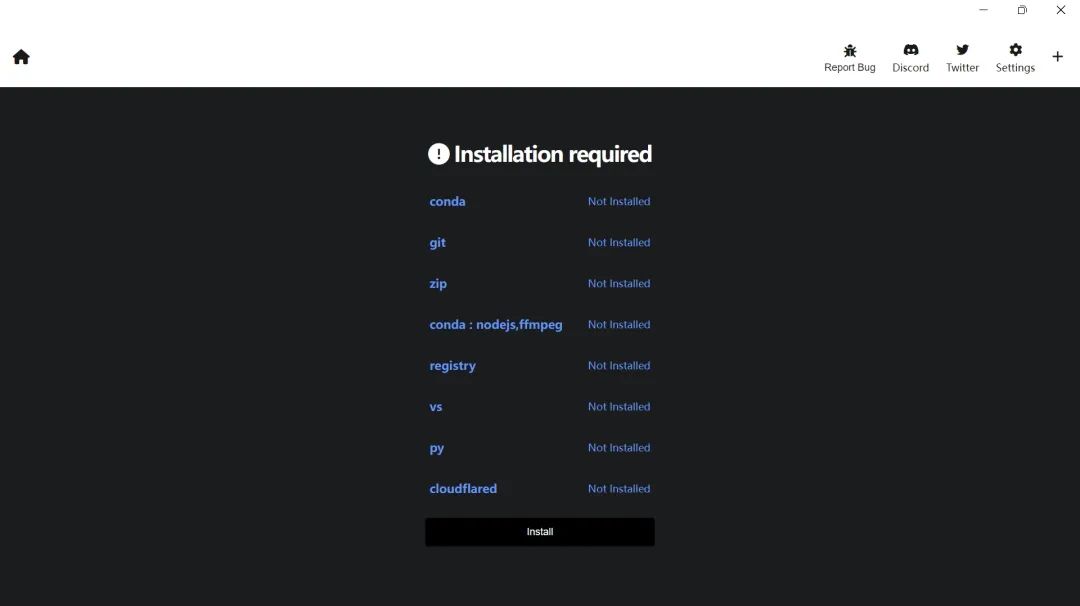1080x606 pixels.
Task: Click the vs requirement entry
Action: pos(436,407)
